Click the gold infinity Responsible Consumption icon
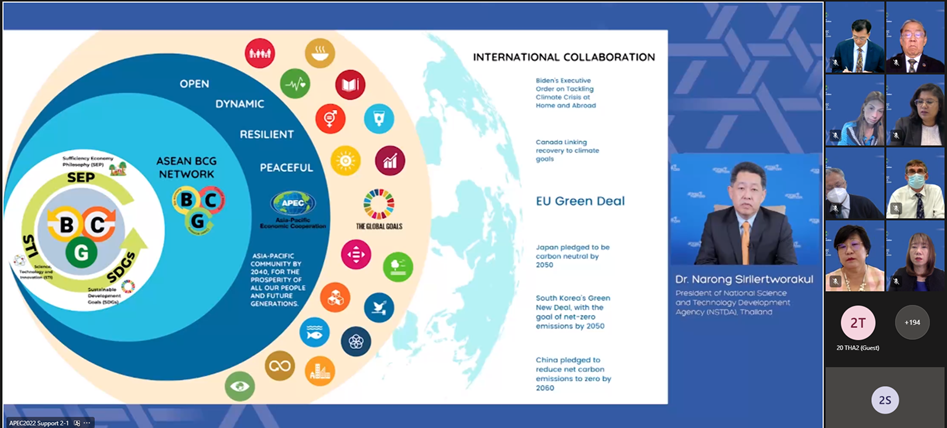Viewport: 947px width, 428px height. (280, 365)
